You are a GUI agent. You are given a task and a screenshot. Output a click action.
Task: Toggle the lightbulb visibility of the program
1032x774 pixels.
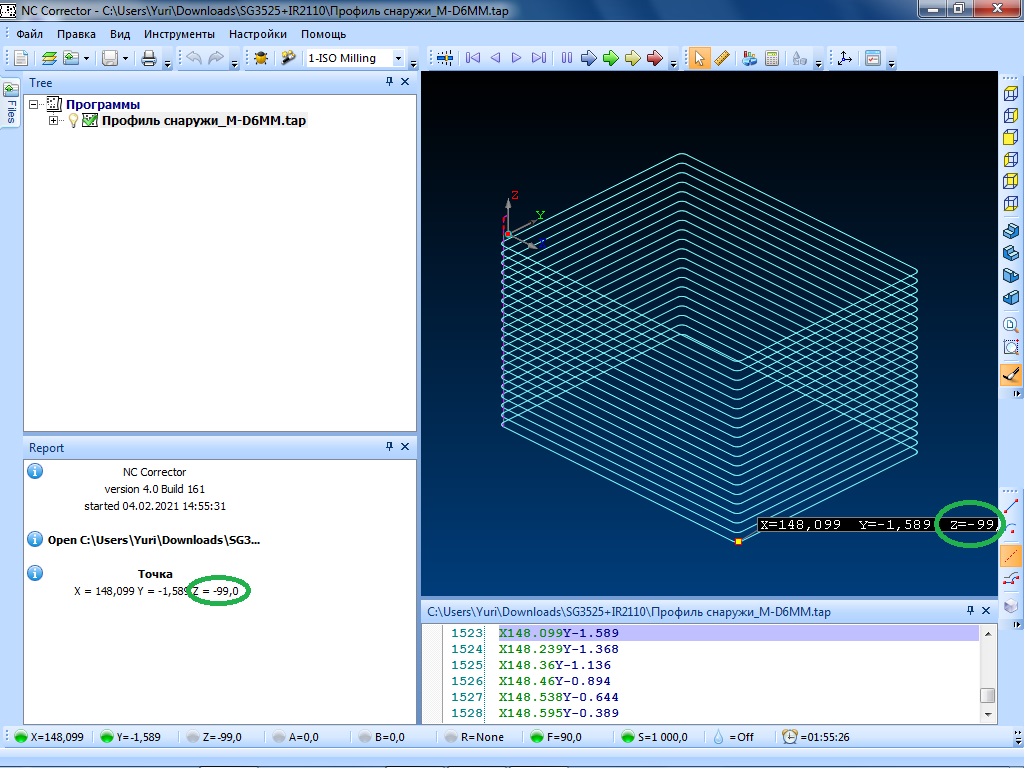click(73, 121)
